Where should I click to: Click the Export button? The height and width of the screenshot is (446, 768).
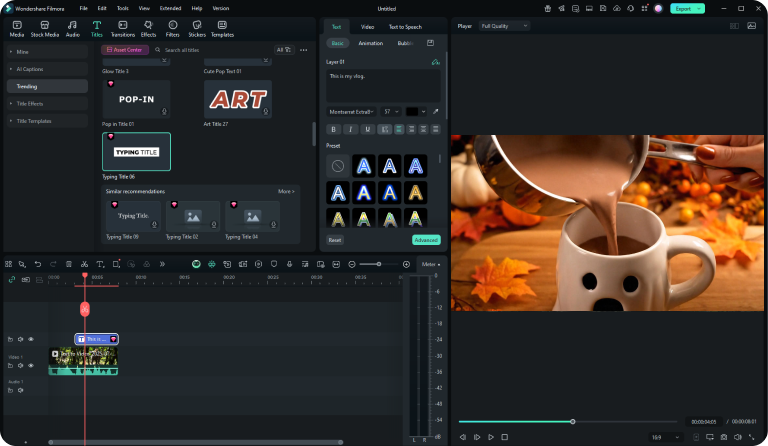click(687, 8)
